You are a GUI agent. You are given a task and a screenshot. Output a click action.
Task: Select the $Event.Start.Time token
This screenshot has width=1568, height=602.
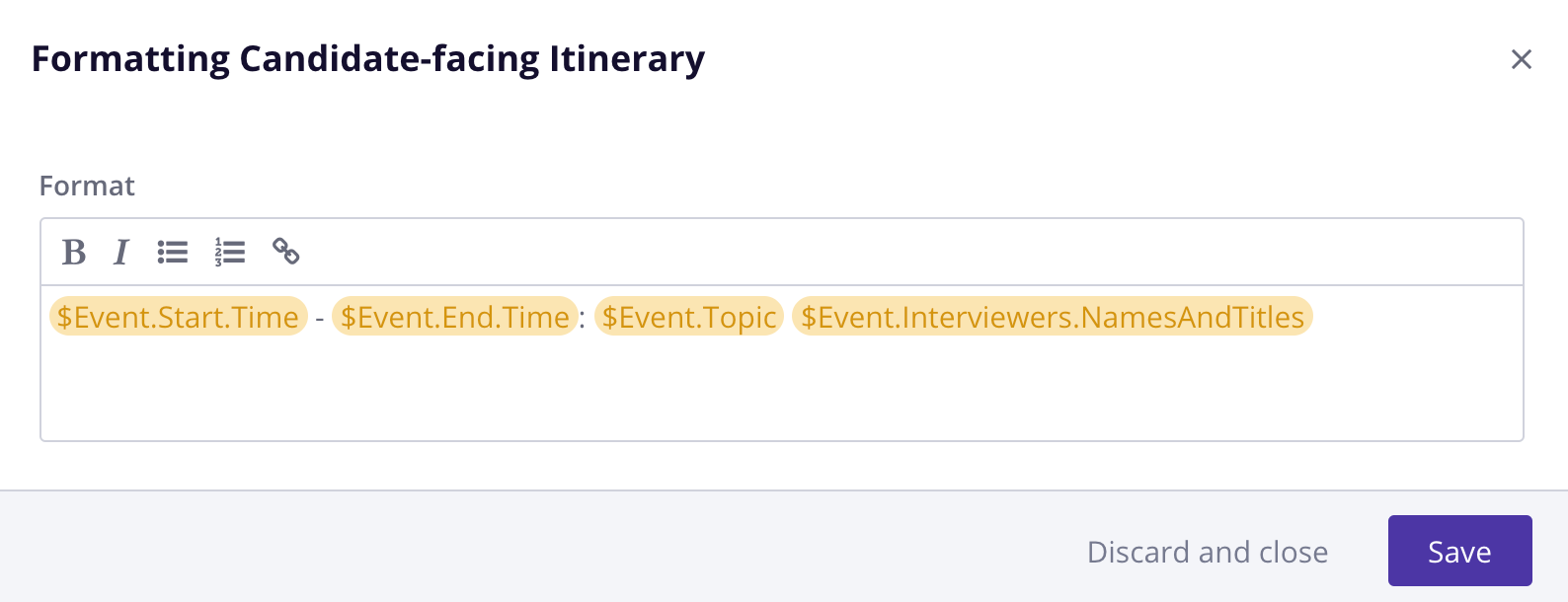point(178,317)
